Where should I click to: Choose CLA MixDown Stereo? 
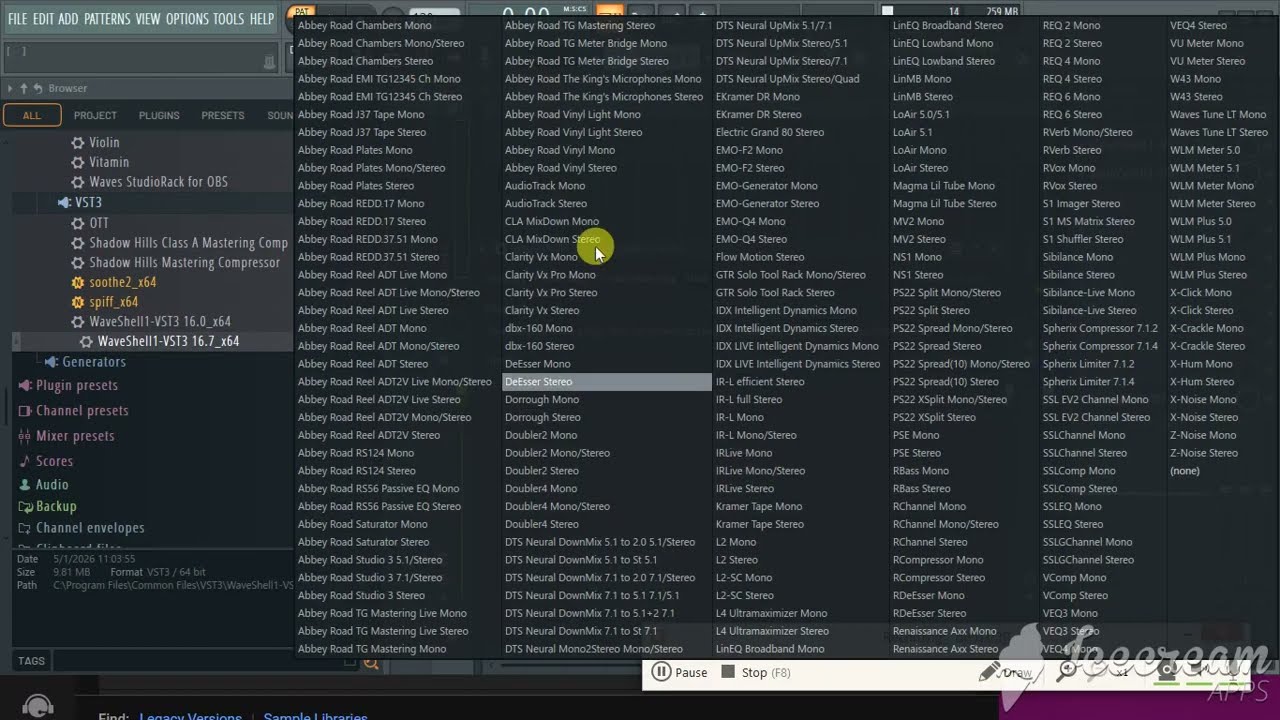pos(553,239)
